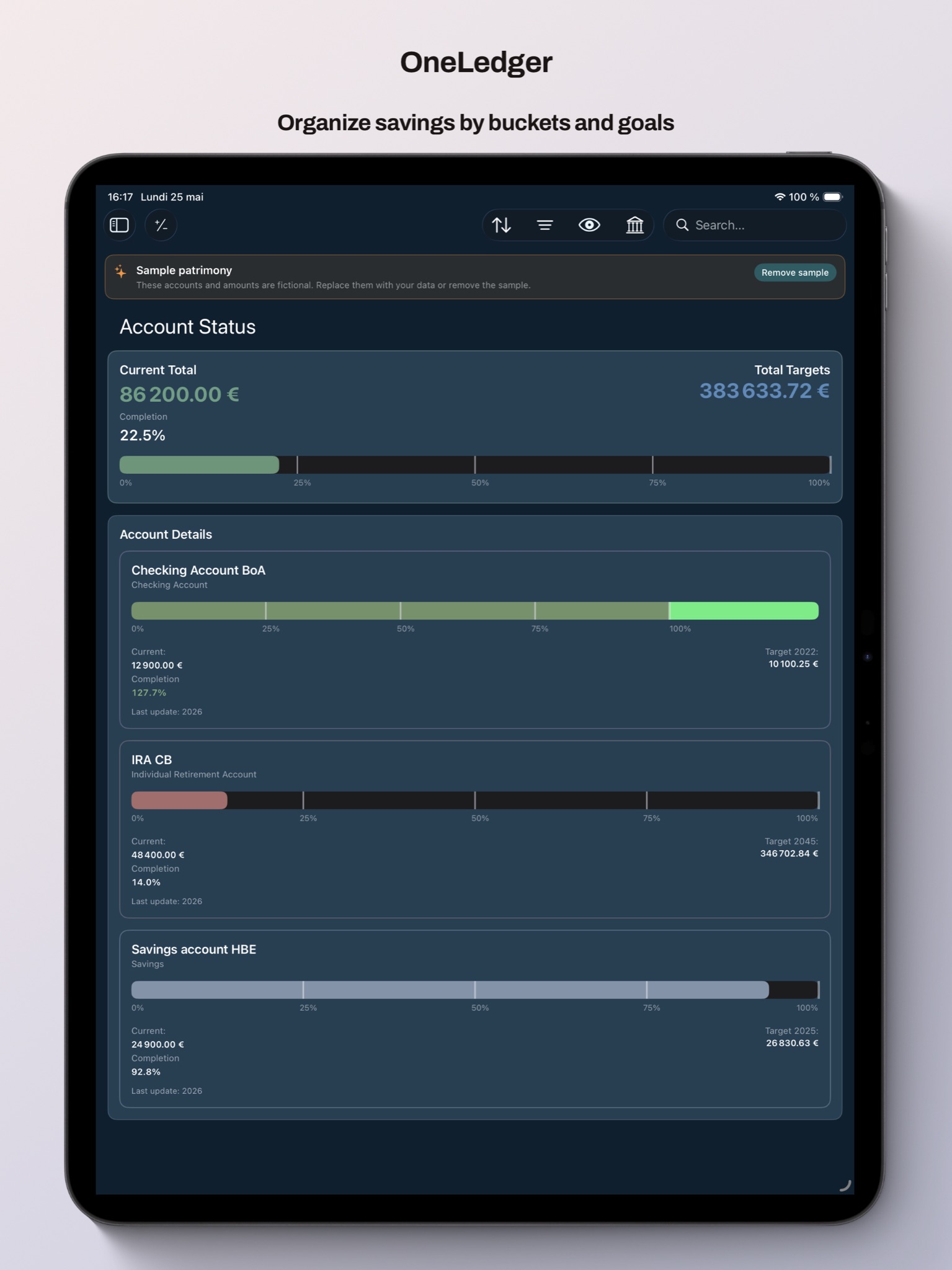Click the 24 900.00 € current amount

(158, 1045)
